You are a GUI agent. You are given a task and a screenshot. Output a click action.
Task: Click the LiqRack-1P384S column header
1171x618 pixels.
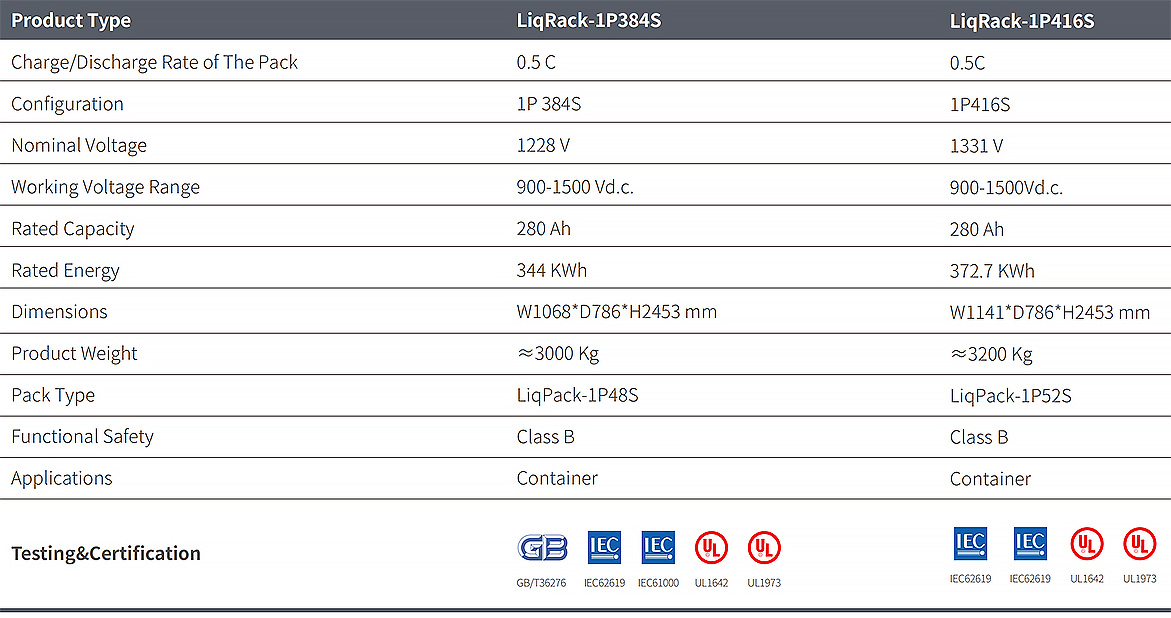588,20
